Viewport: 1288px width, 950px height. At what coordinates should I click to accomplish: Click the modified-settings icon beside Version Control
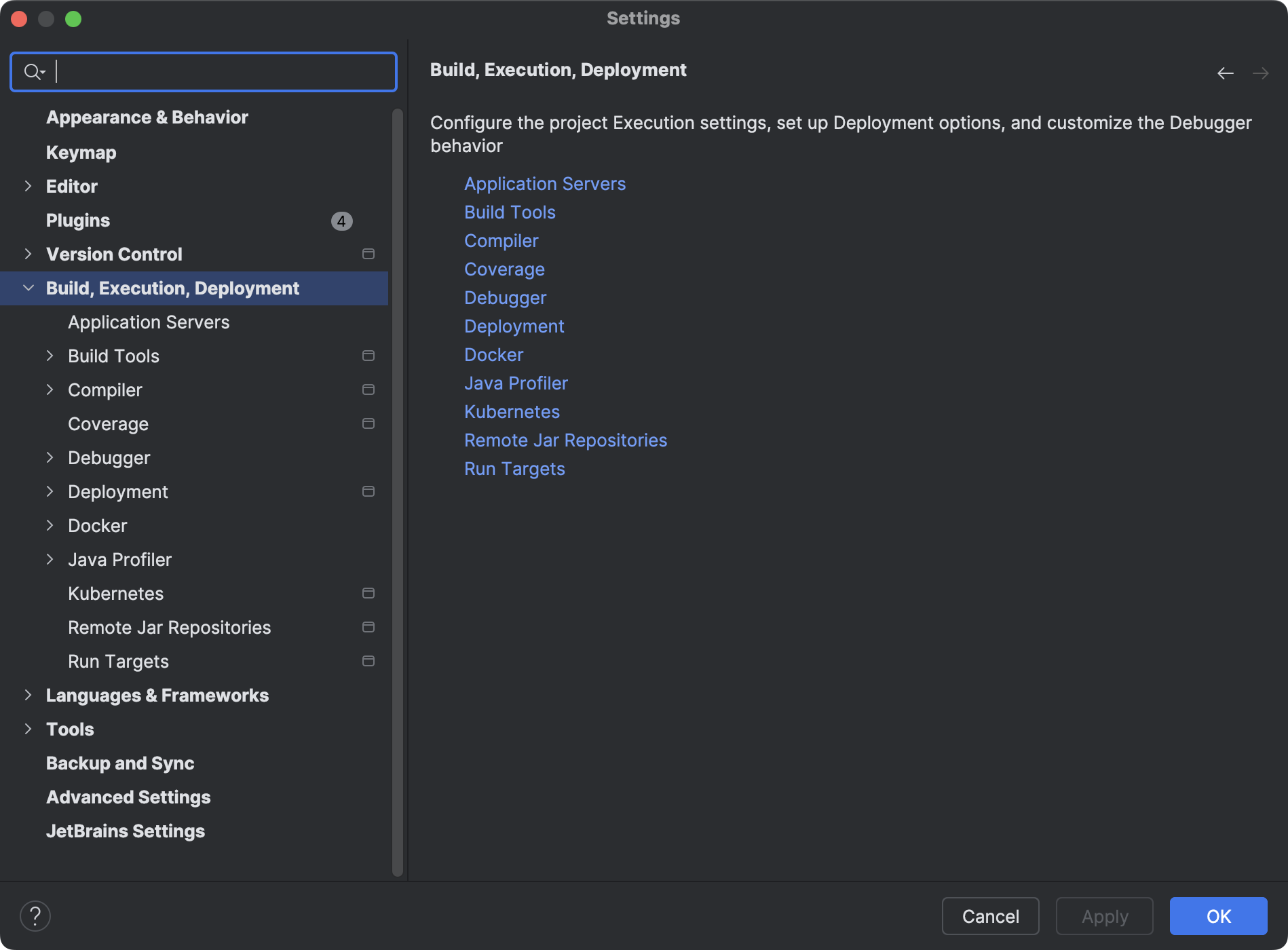[x=368, y=254]
